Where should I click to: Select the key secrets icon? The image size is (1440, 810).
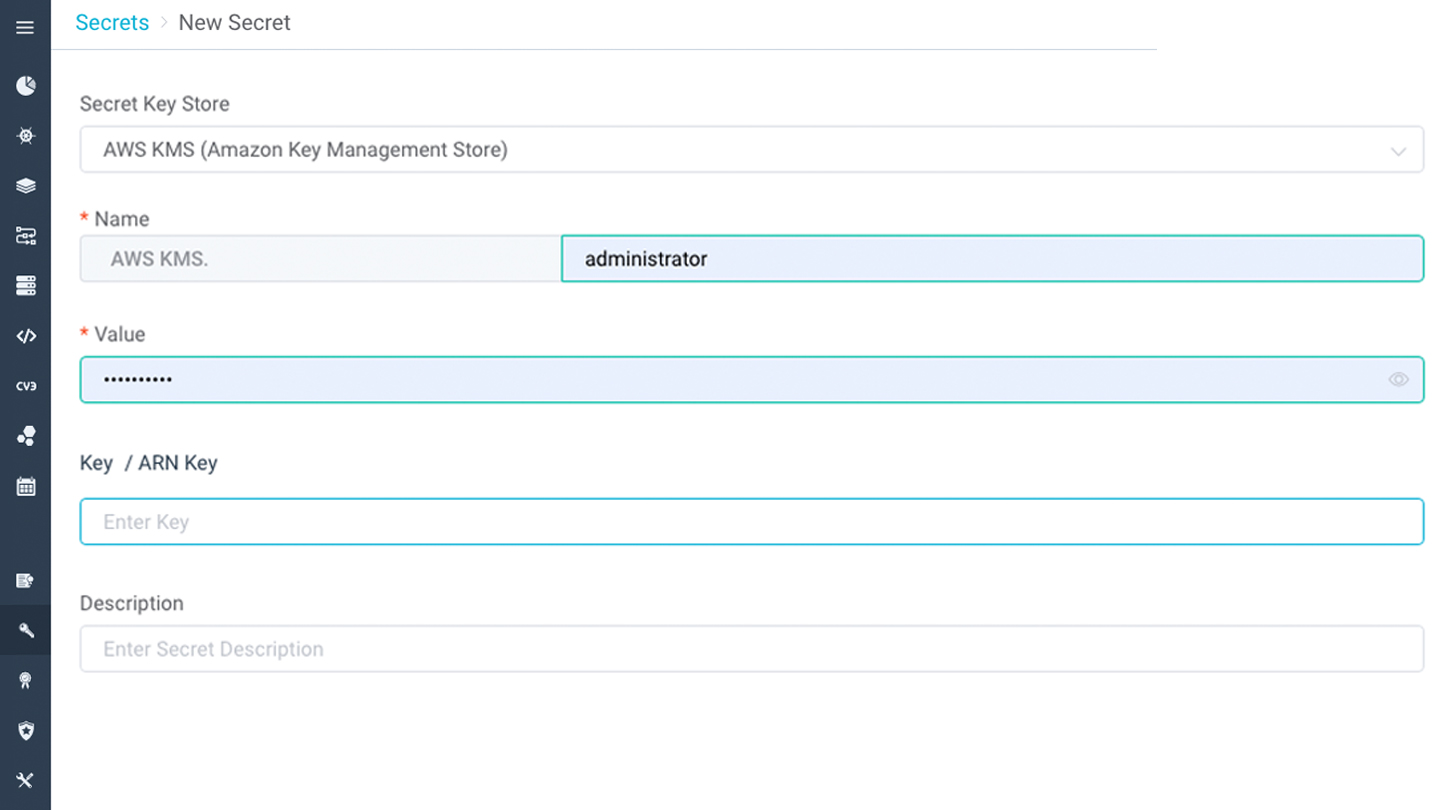coord(25,631)
